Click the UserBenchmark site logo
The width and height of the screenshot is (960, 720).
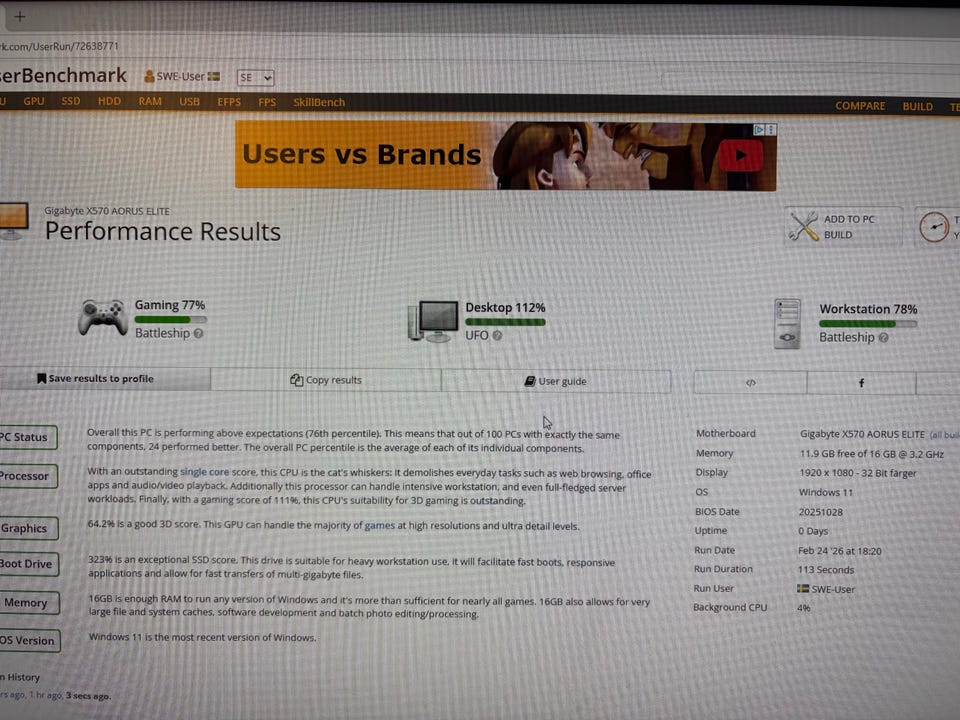point(63,75)
